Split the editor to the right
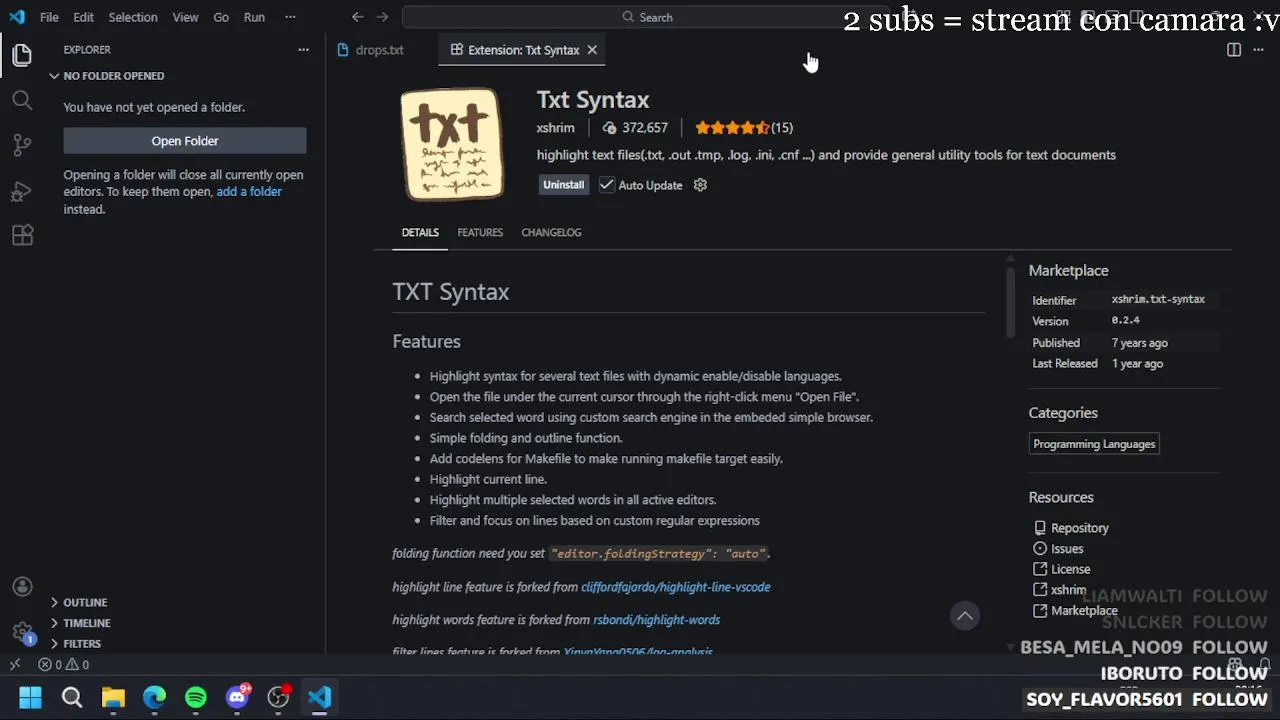 click(1234, 50)
